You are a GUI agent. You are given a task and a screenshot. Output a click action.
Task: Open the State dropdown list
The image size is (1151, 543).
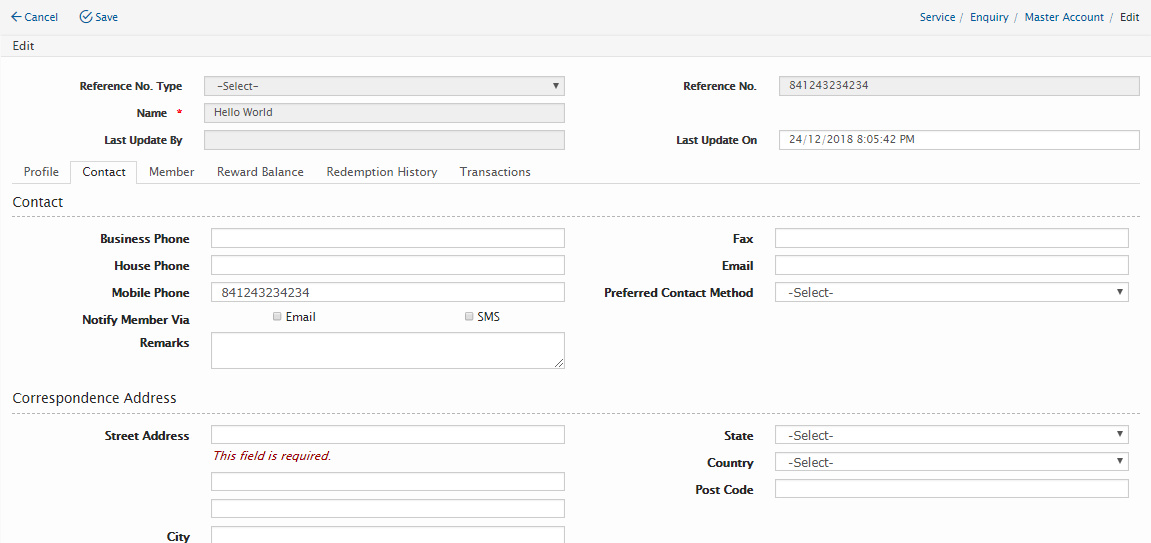coord(951,435)
